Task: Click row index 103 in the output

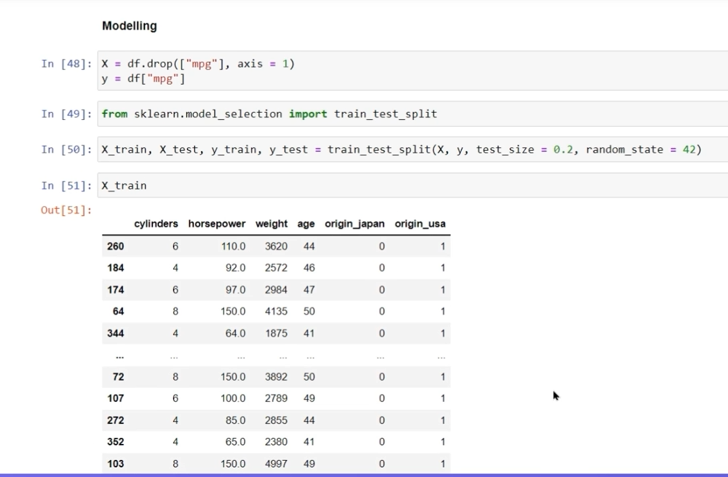Action: tap(115, 464)
